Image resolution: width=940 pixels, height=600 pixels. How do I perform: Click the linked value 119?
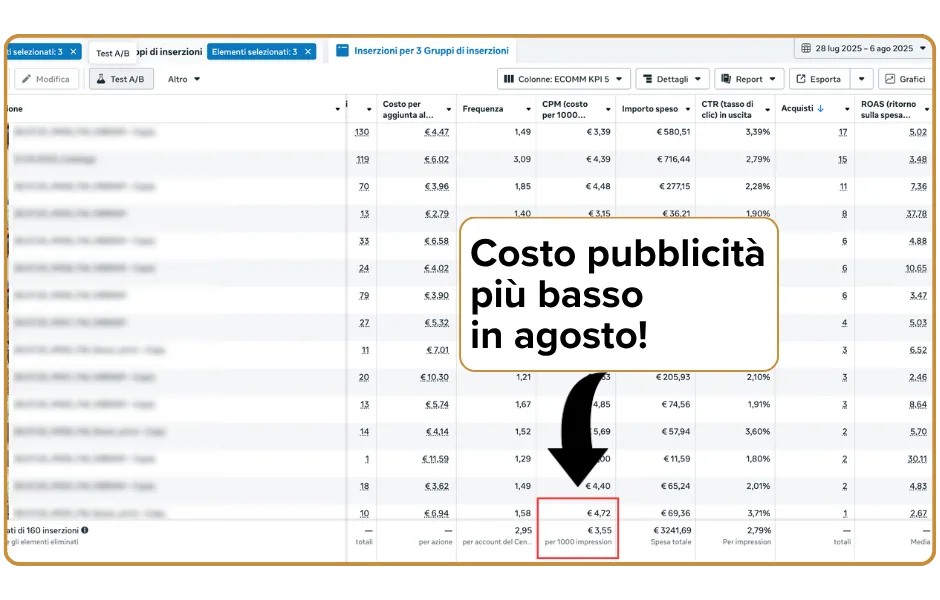(363, 159)
